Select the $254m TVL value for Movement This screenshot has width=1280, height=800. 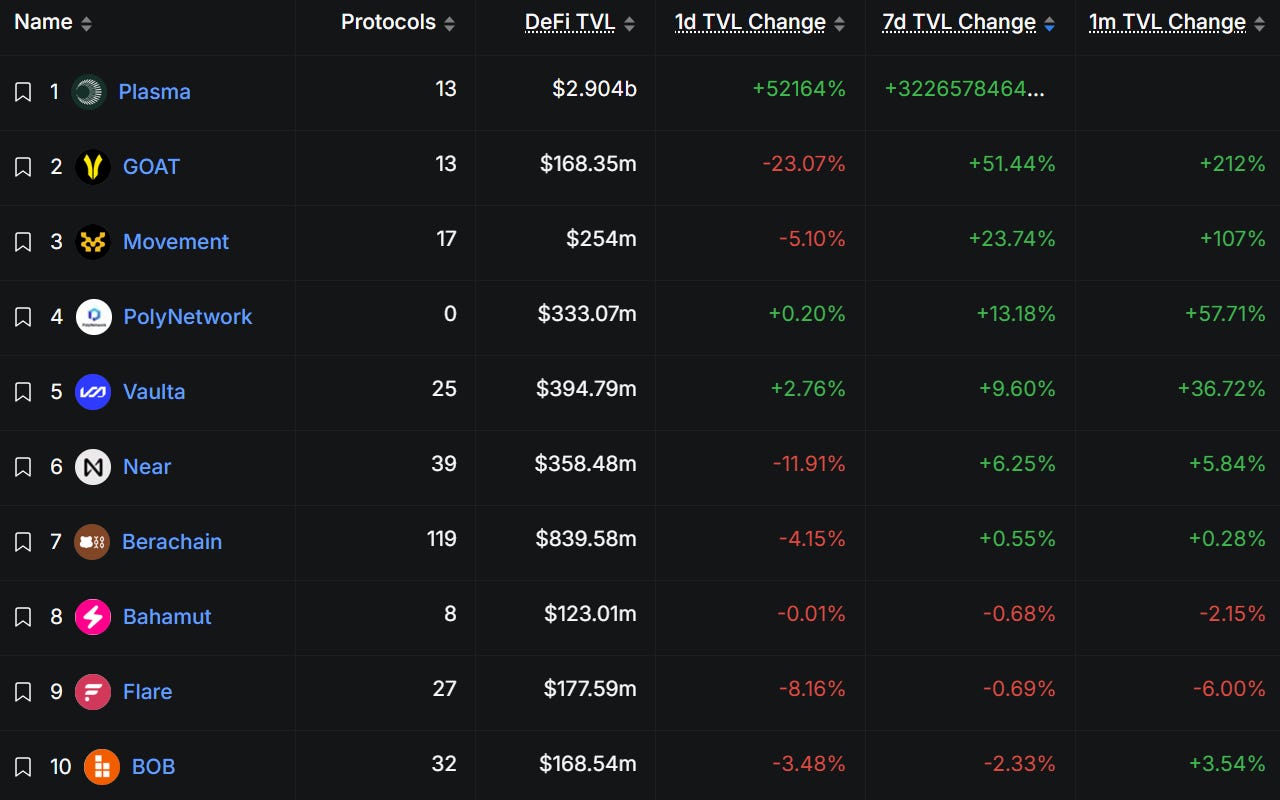pos(601,239)
